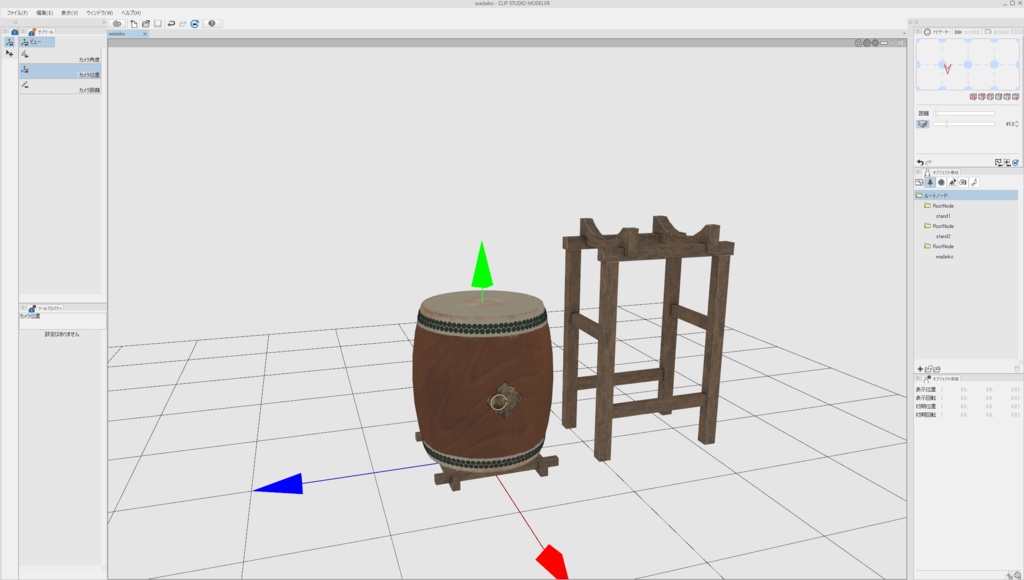Redo via the toolbar arrow
The image size is (1024, 580).
click(x=183, y=24)
